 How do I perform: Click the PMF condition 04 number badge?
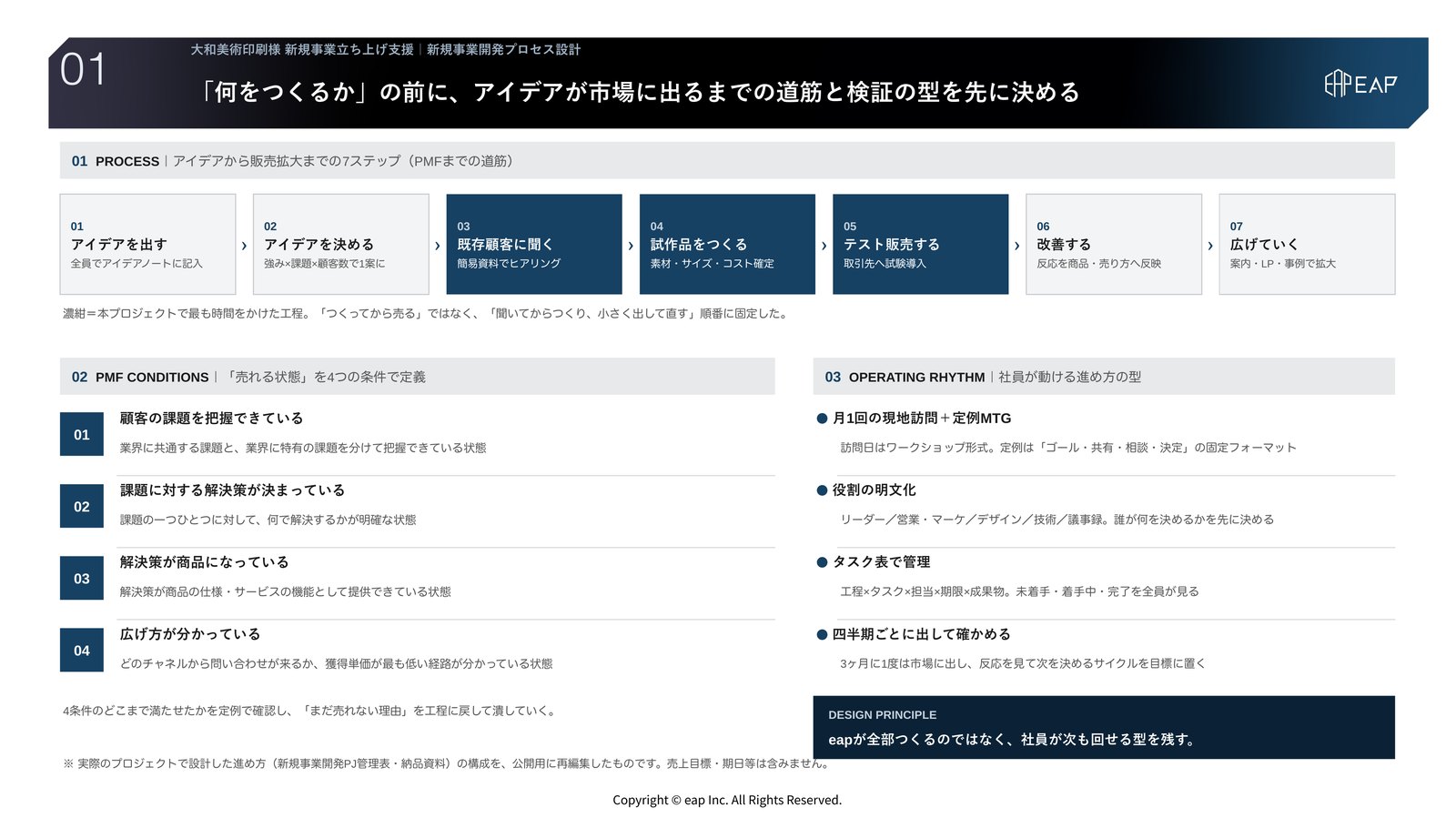(x=82, y=650)
